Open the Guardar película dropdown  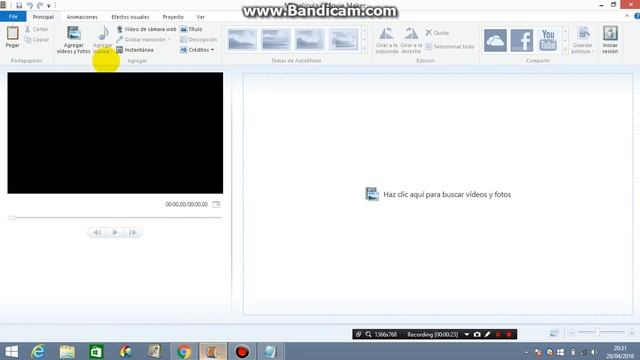tap(582, 40)
